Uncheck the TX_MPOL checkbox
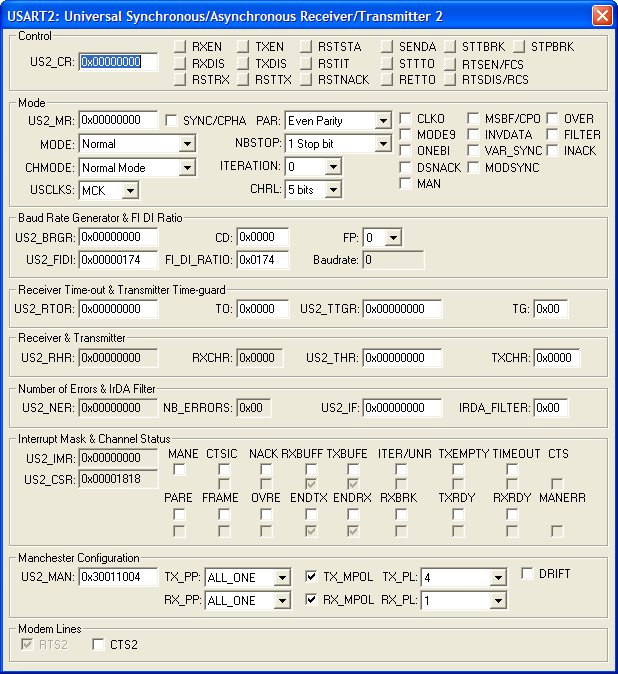The height and width of the screenshot is (674, 618). [x=311, y=576]
